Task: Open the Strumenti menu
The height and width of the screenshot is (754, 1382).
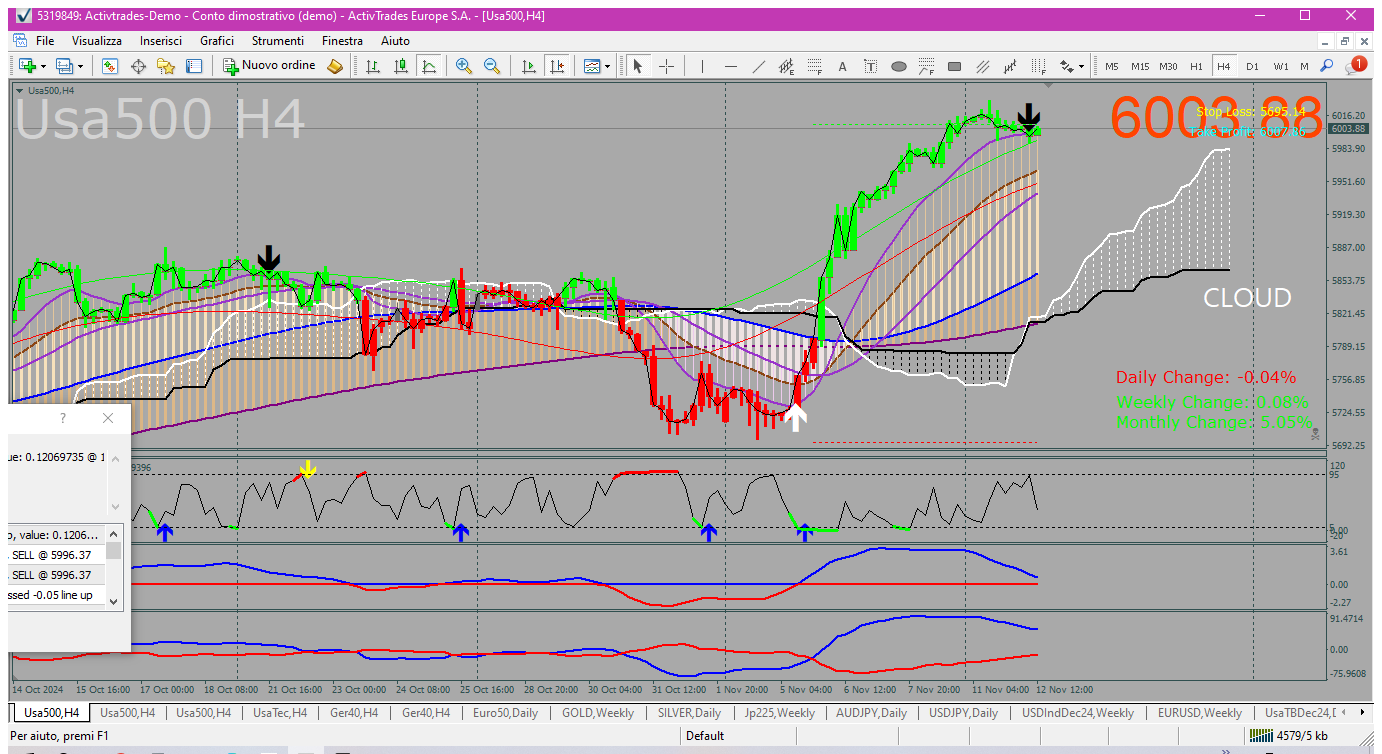Action: click(x=278, y=41)
